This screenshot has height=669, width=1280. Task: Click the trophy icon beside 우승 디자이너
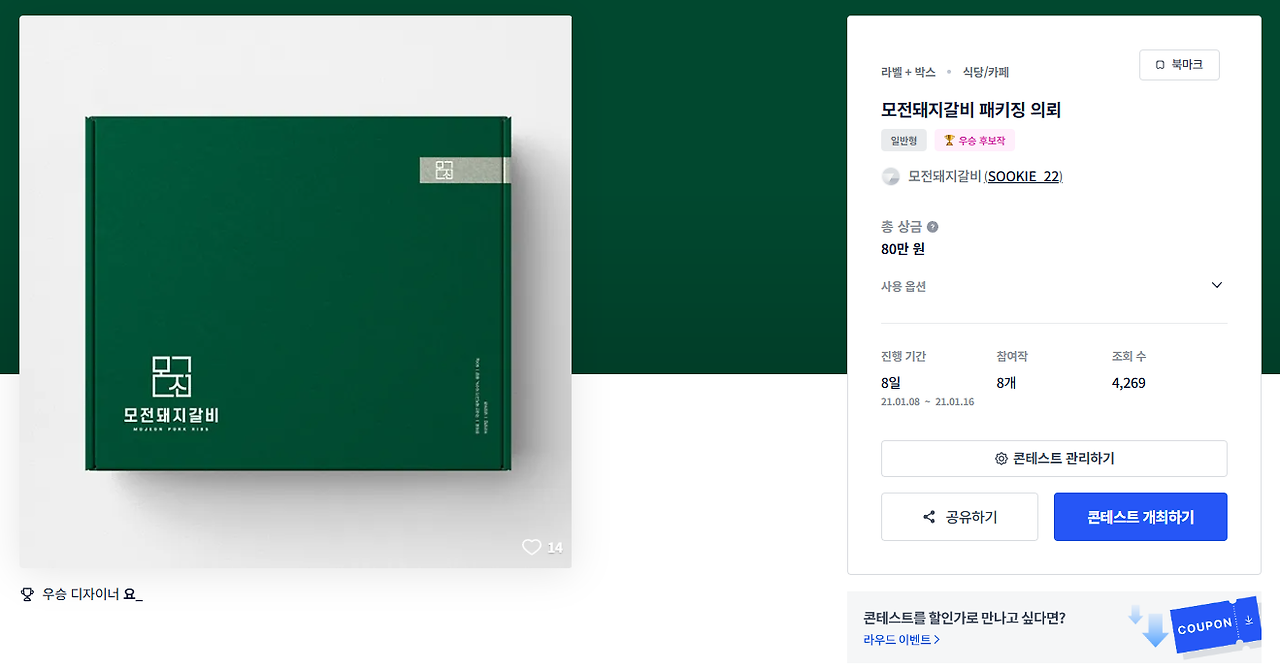pyautogui.click(x=27, y=594)
